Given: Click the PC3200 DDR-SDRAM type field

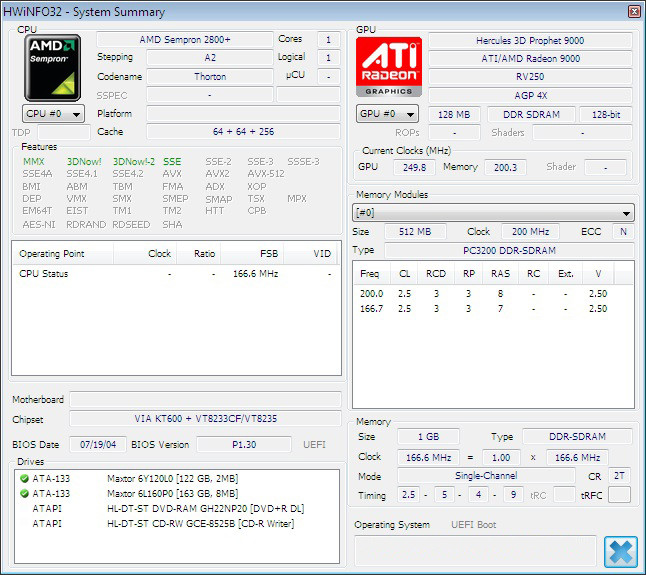Looking at the screenshot, I should click(509, 250).
